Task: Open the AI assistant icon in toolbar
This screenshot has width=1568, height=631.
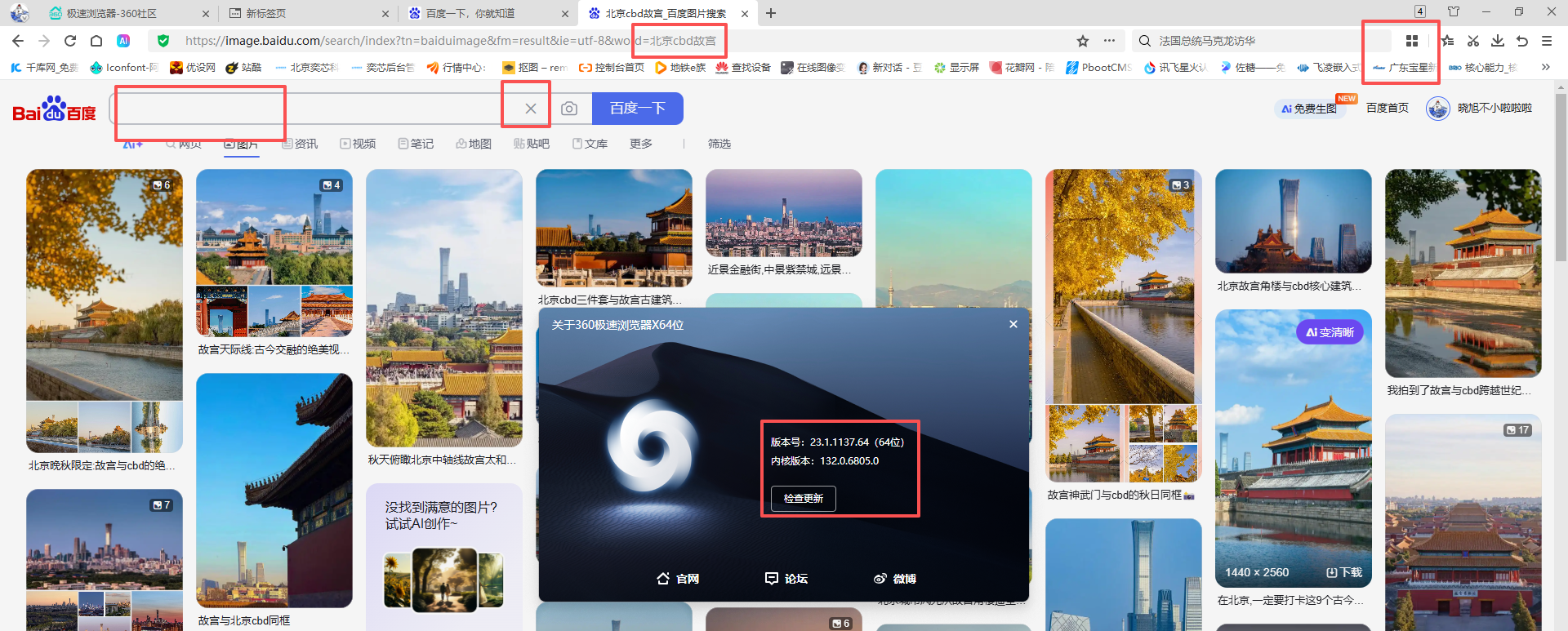Action: pyautogui.click(x=123, y=41)
